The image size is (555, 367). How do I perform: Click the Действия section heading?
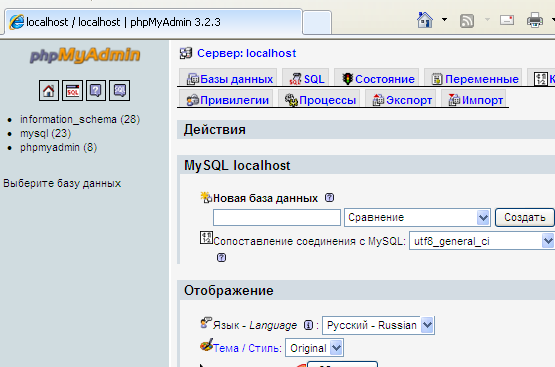tap(214, 130)
